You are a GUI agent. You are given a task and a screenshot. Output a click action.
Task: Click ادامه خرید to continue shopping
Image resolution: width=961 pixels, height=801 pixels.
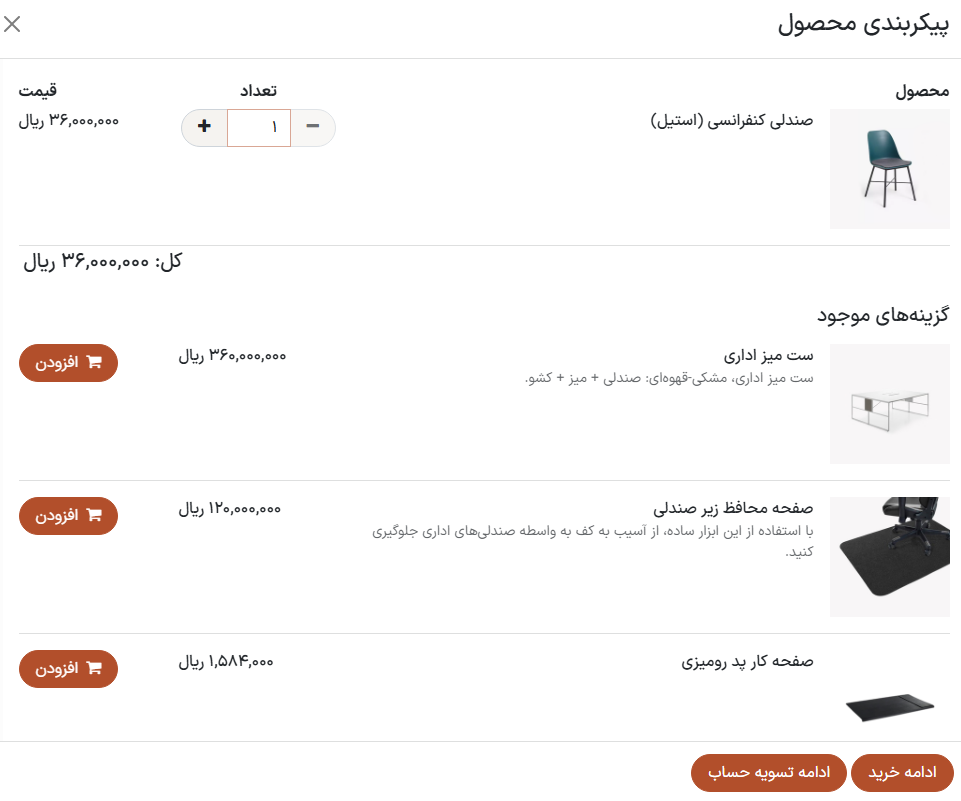(x=899, y=772)
